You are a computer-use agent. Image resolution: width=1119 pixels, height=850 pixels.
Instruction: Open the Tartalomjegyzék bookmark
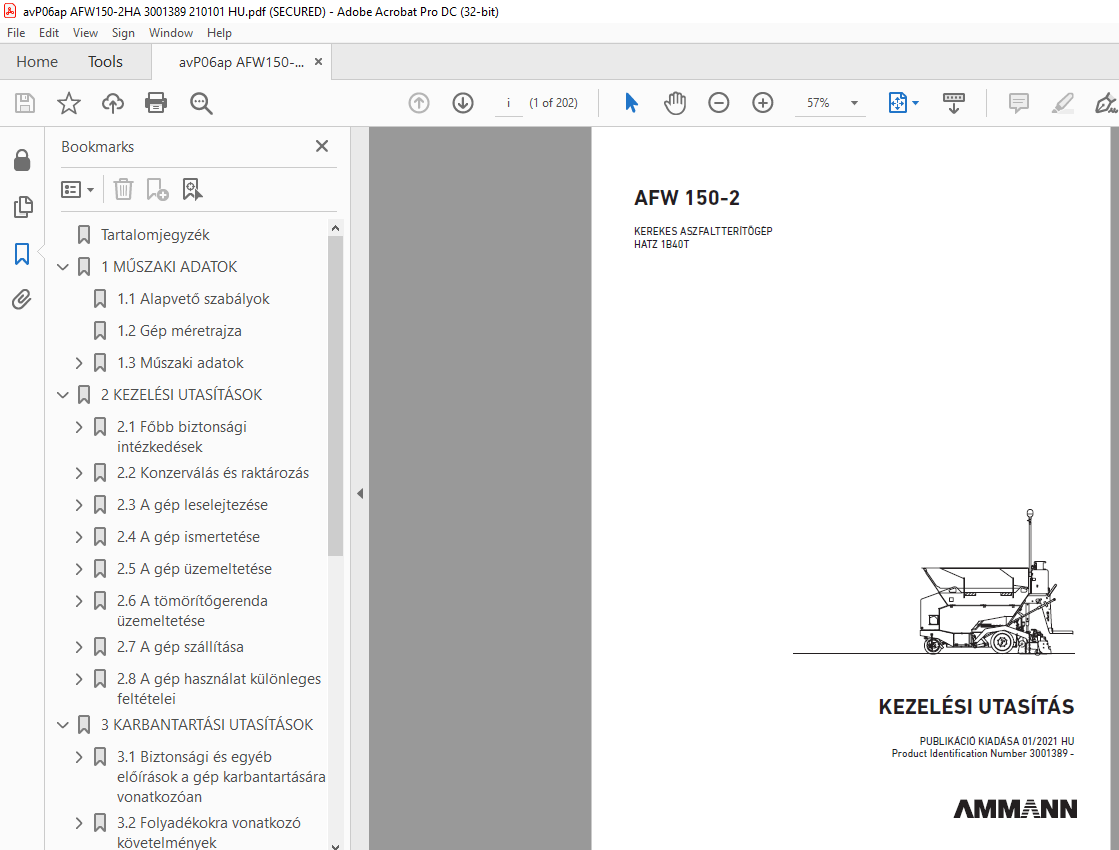[x=156, y=235]
